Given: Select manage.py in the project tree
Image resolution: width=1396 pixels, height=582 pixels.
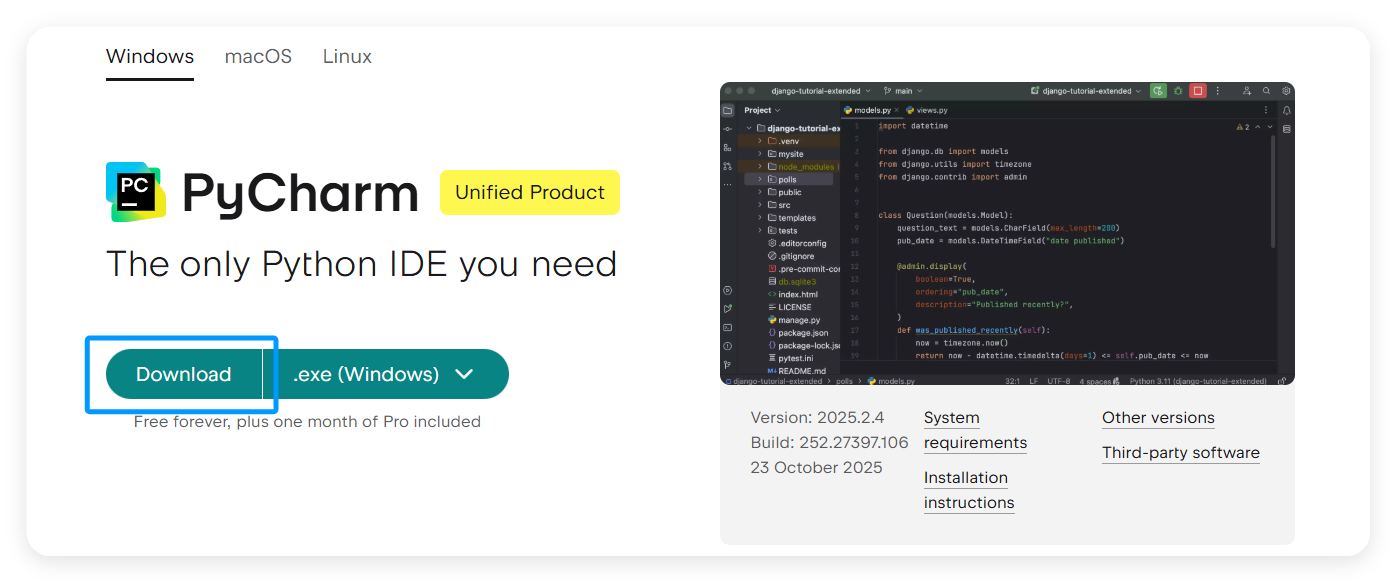Looking at the screenshot, I should point(798,320).
